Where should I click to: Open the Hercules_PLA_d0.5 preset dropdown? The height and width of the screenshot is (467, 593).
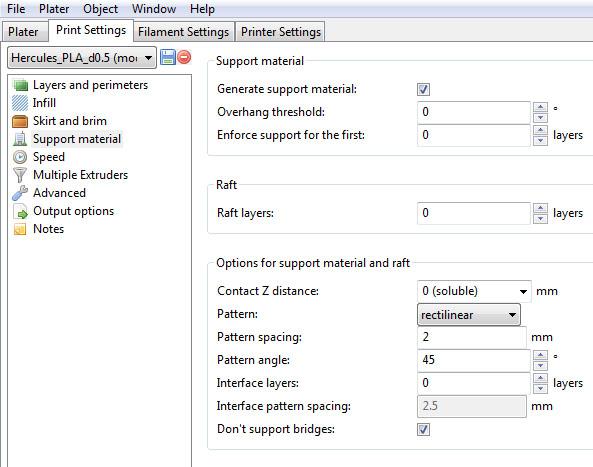(82, 58)
